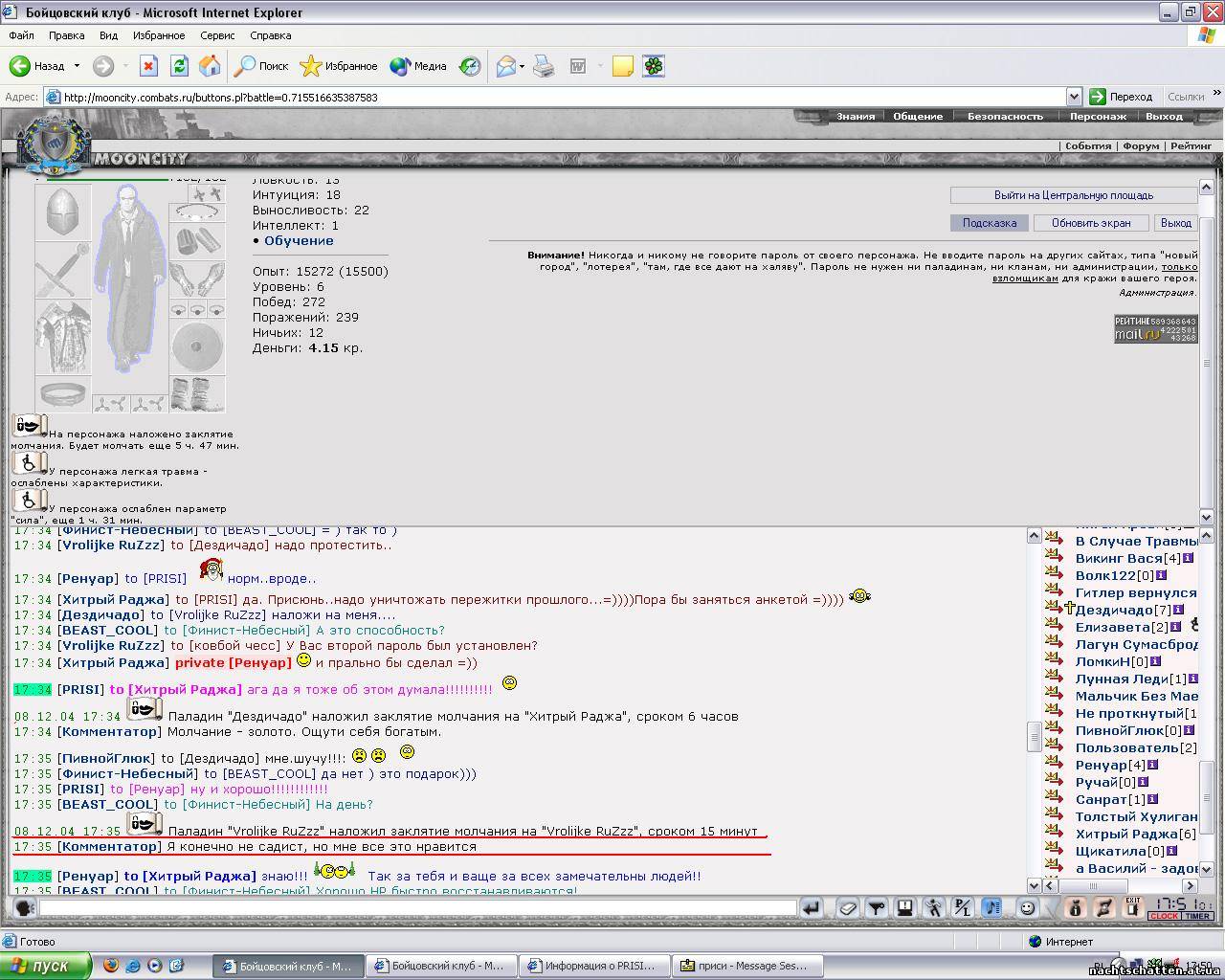Switch to the Персонаж tab

pyautogui.click(x=1098, y=116)
